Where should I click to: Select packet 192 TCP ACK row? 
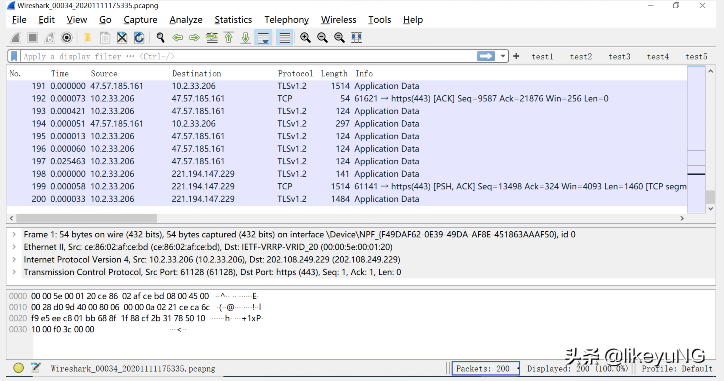(x=347, y=98)
